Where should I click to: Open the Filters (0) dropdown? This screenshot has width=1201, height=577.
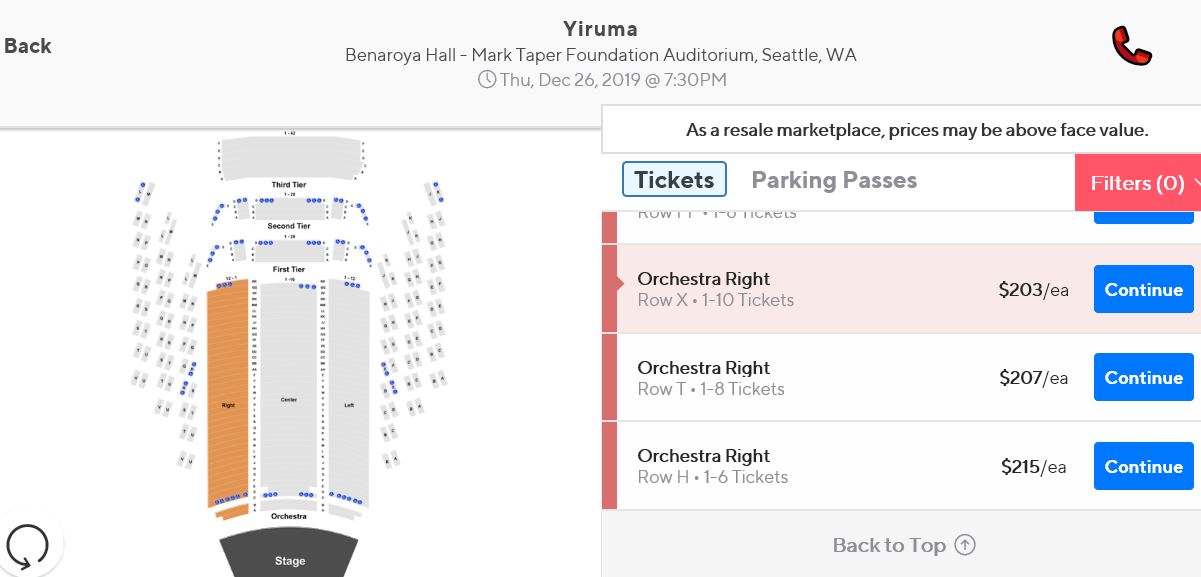tap(1138, 183)
